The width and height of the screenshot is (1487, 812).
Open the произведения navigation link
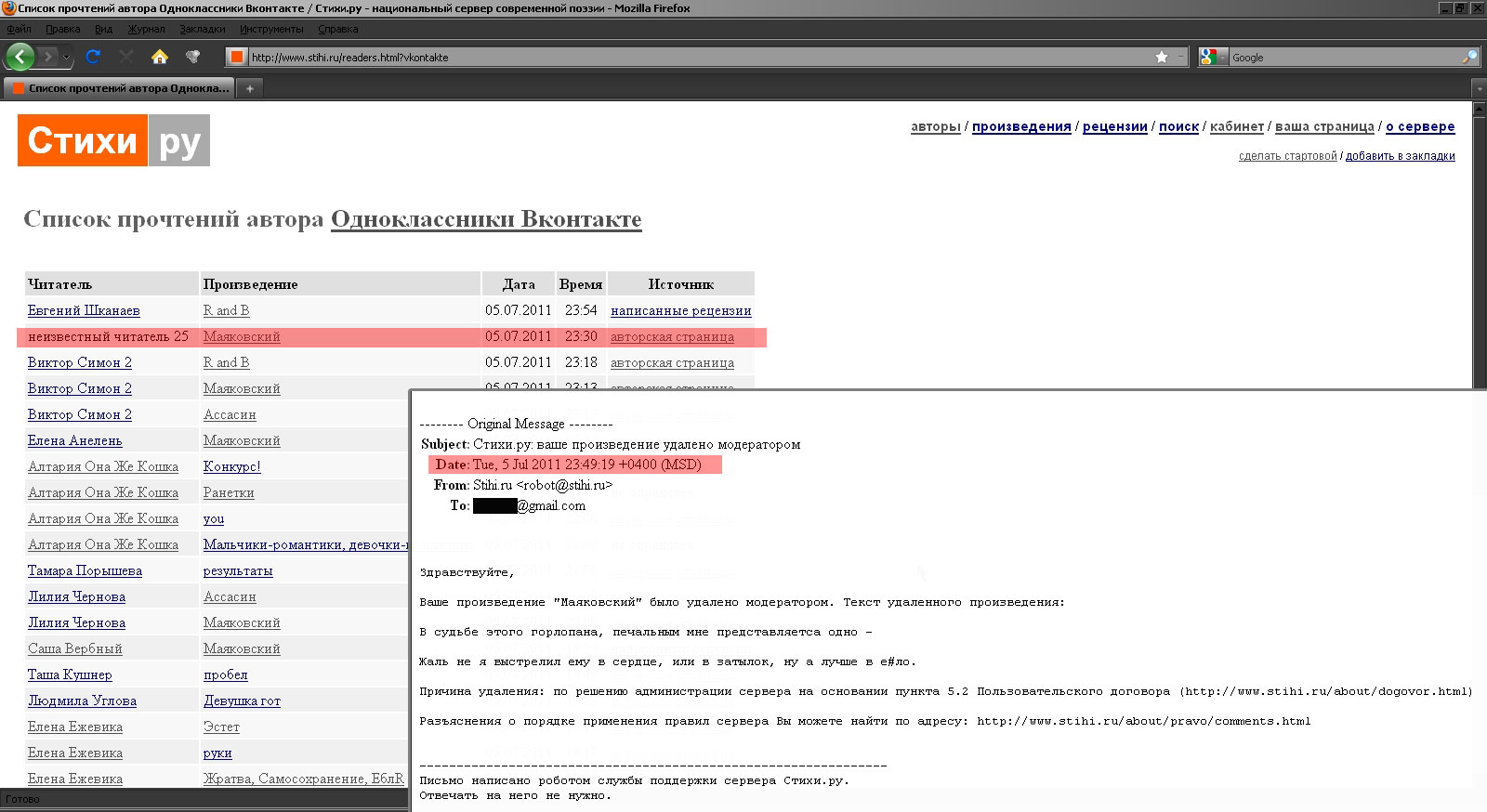coord(1021,126)
